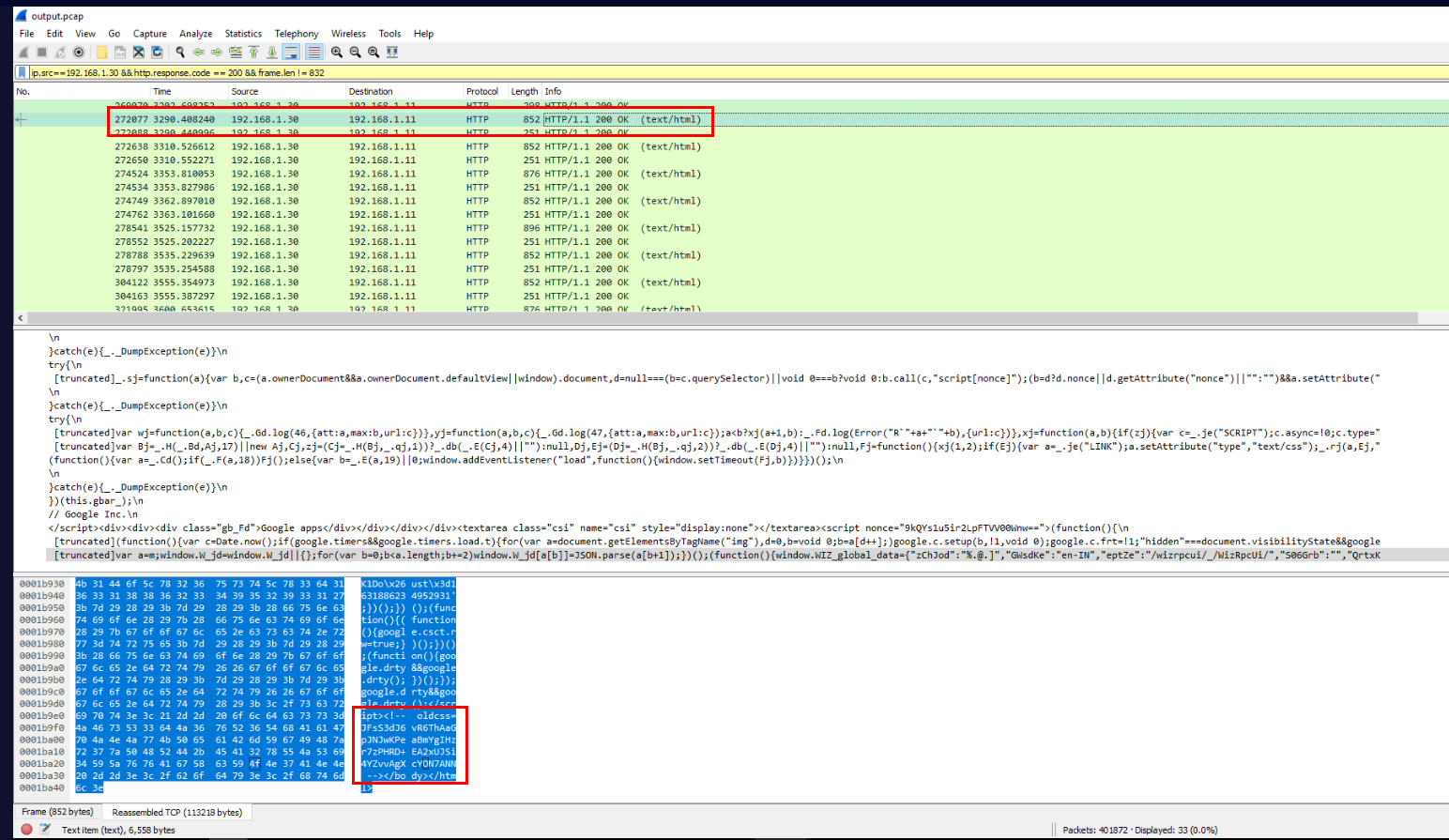Select packet number 304163 row
Viewport: 1449px width, 840px height.
[x=731, y=296]
